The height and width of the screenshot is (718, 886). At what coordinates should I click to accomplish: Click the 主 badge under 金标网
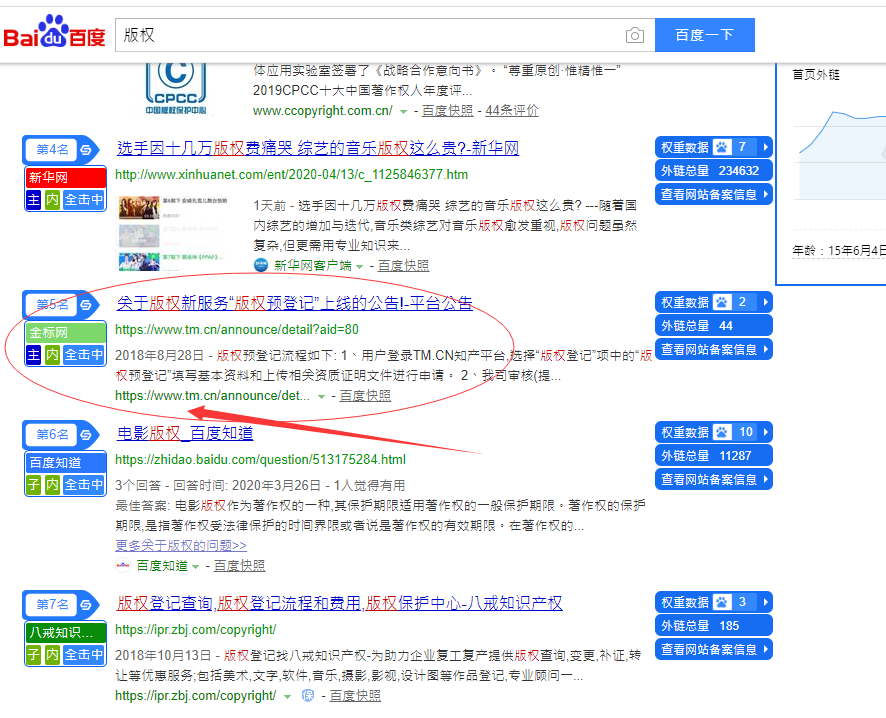point(34,355)
